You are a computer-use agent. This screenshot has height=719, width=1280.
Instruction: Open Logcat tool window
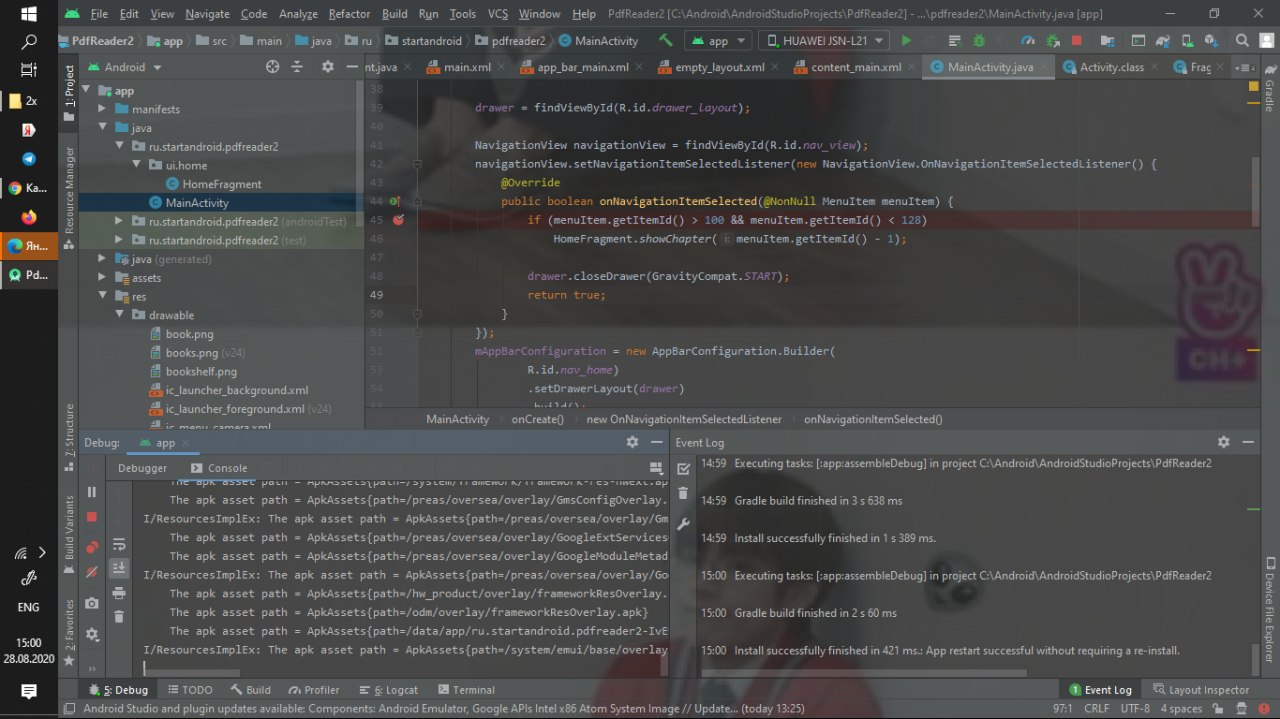[389, 690]
